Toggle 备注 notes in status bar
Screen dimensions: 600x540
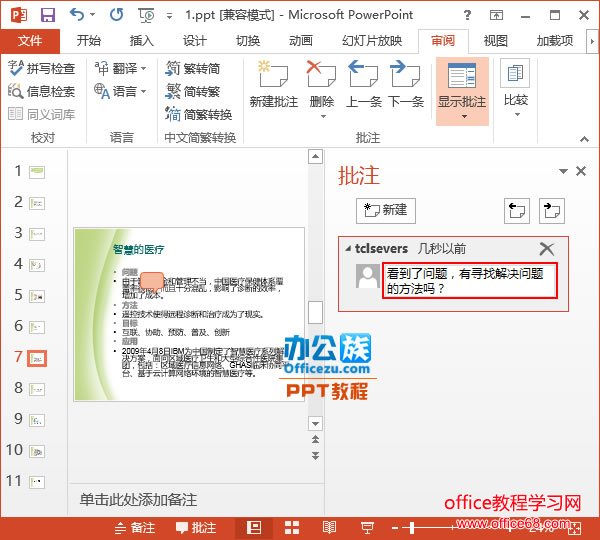[x=135, y=528]
